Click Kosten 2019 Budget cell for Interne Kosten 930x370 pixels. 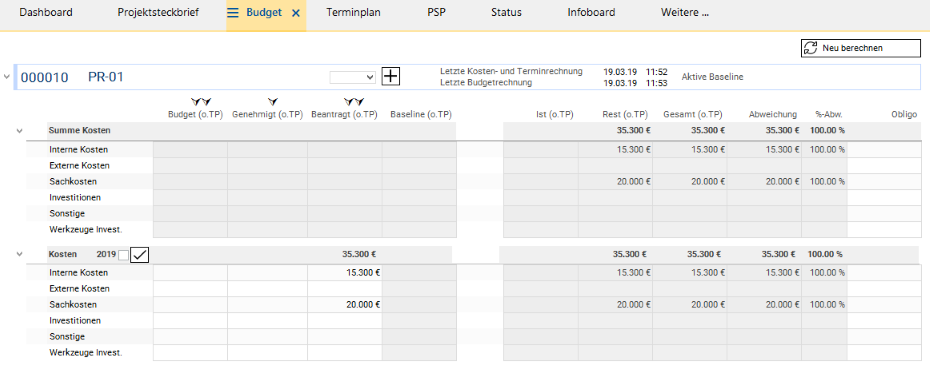[190, 273]
